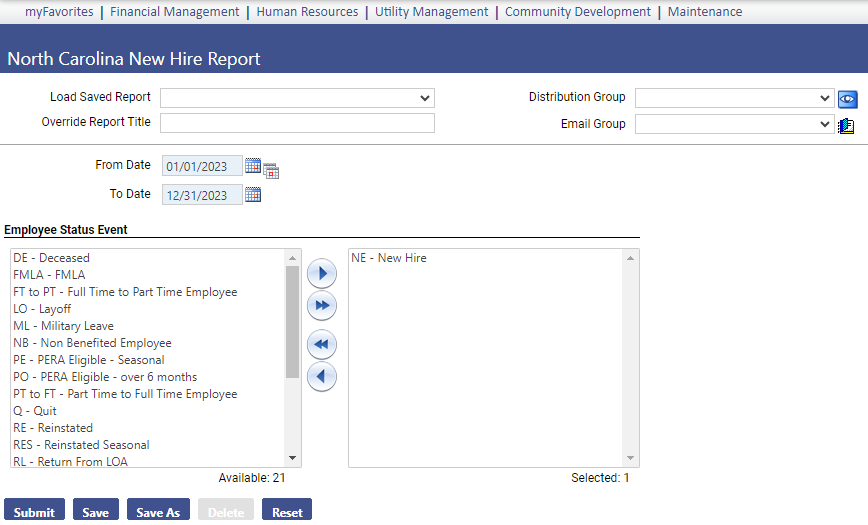
Task: Click the Submit button
Action: coord(34,510)
